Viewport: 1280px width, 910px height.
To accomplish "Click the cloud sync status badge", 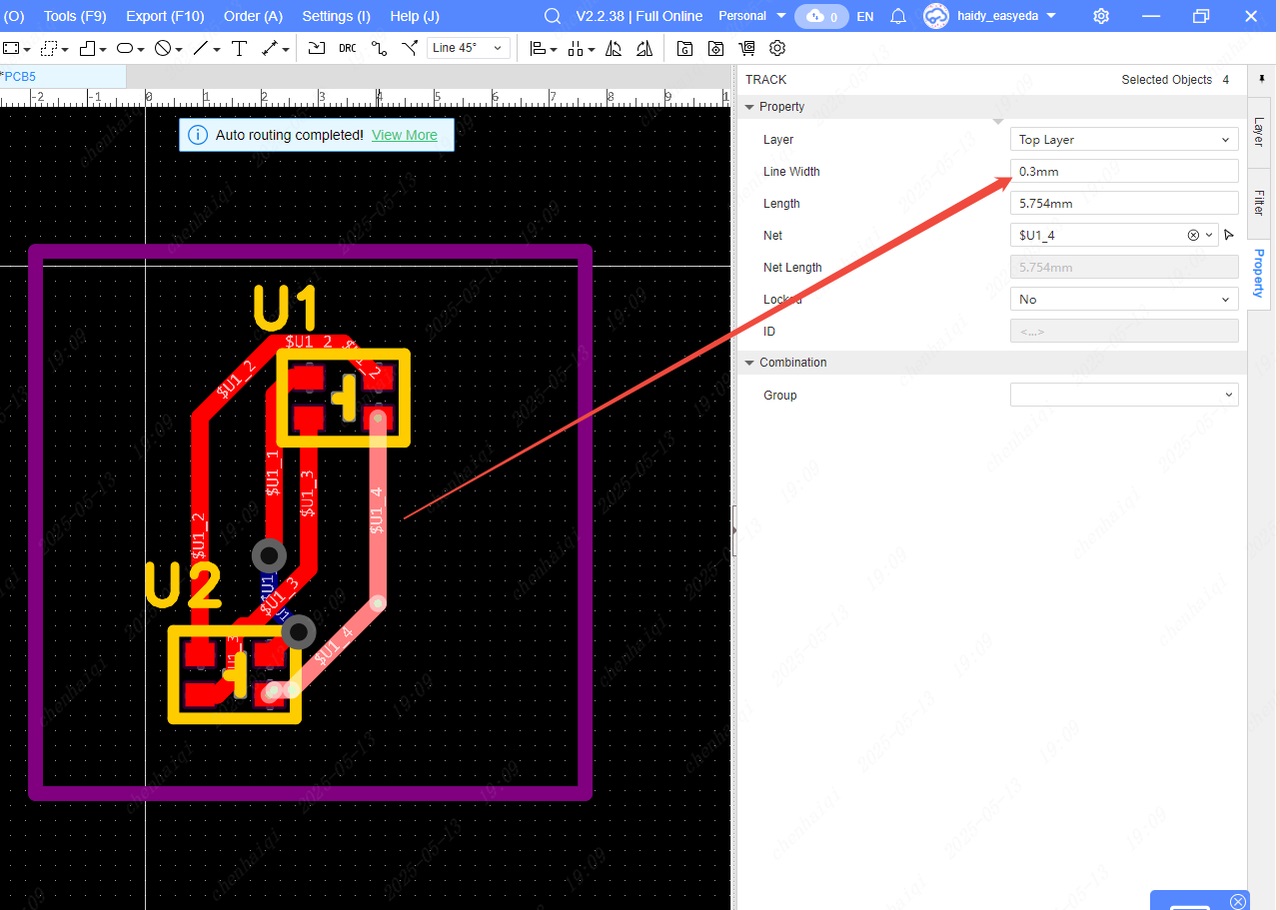I will pyautogui.click(x=821, y=16).
